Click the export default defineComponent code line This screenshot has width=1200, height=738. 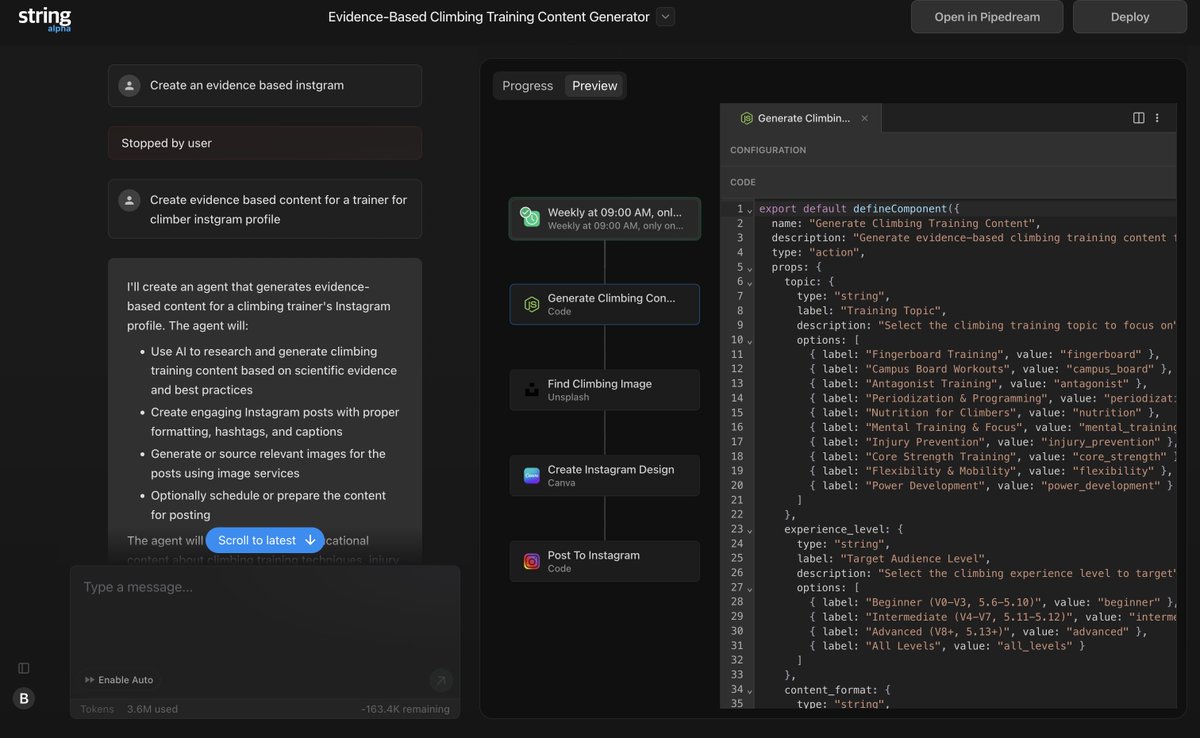click(859, 209)
